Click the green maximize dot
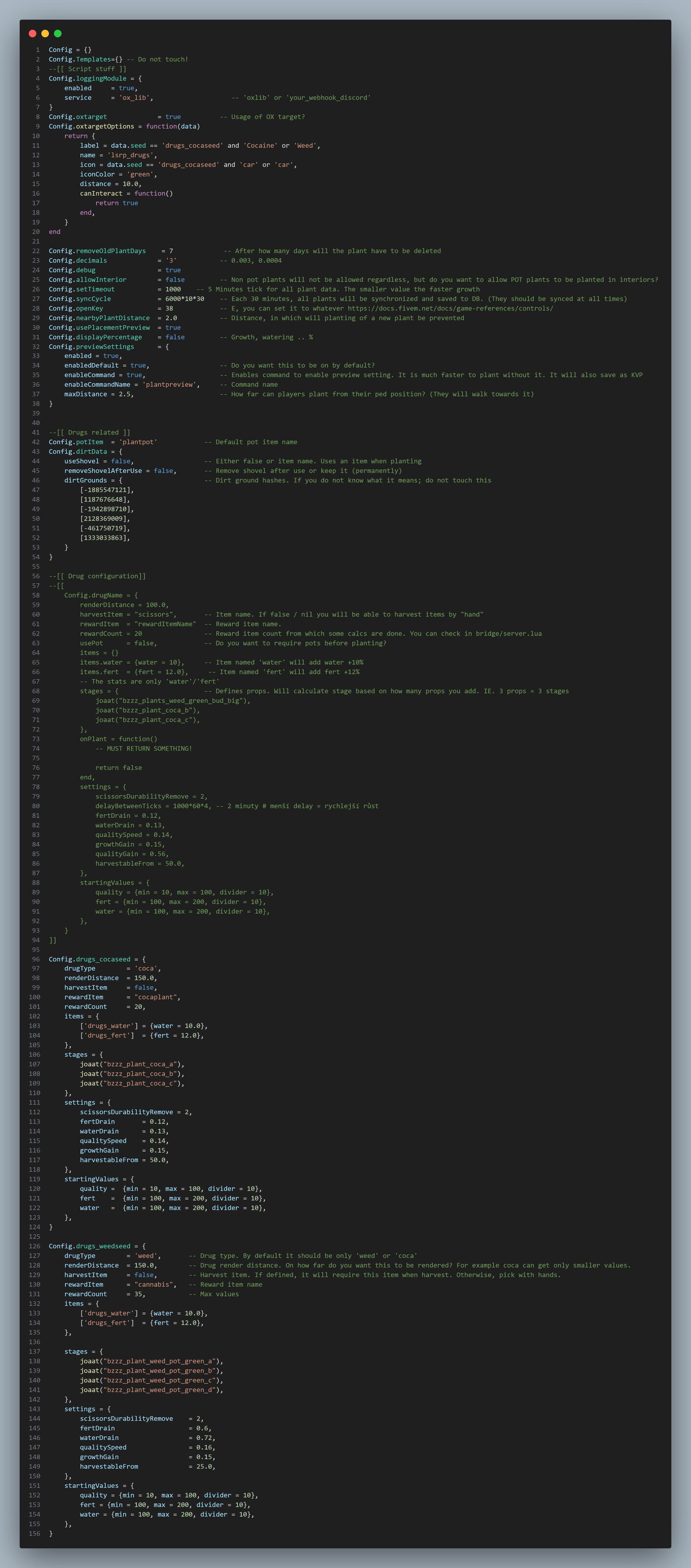Viewport: 691px width, 1568px height. [58, 33]
